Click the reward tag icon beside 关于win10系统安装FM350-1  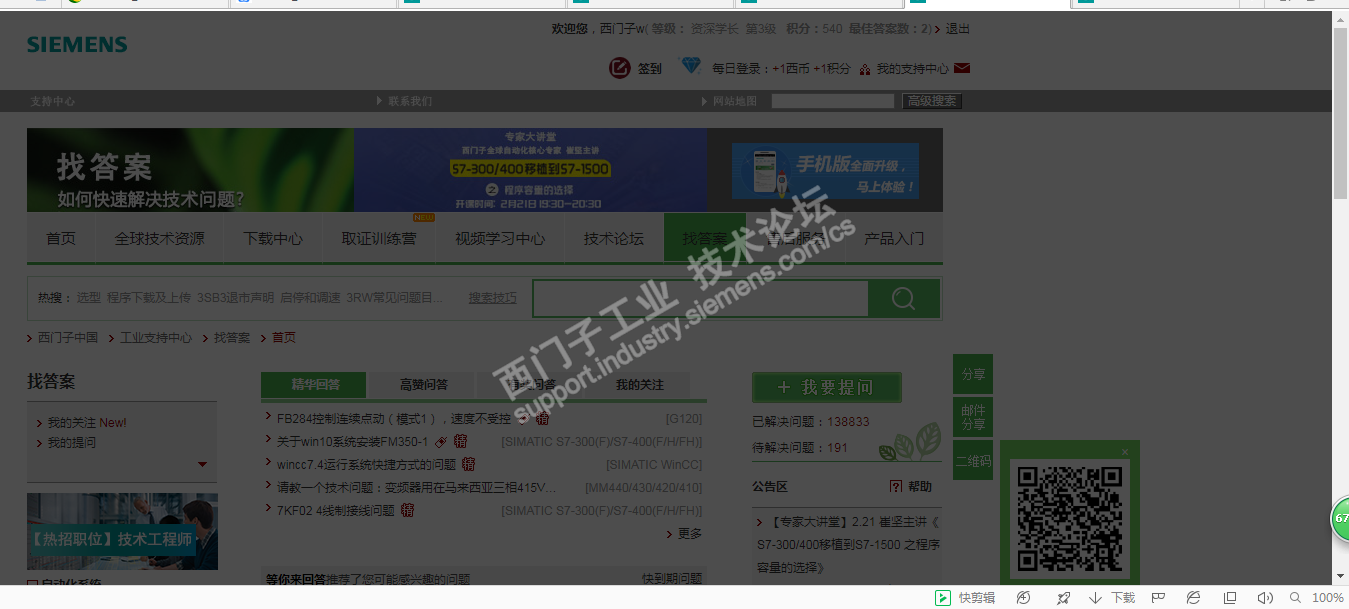coord(441,442)
